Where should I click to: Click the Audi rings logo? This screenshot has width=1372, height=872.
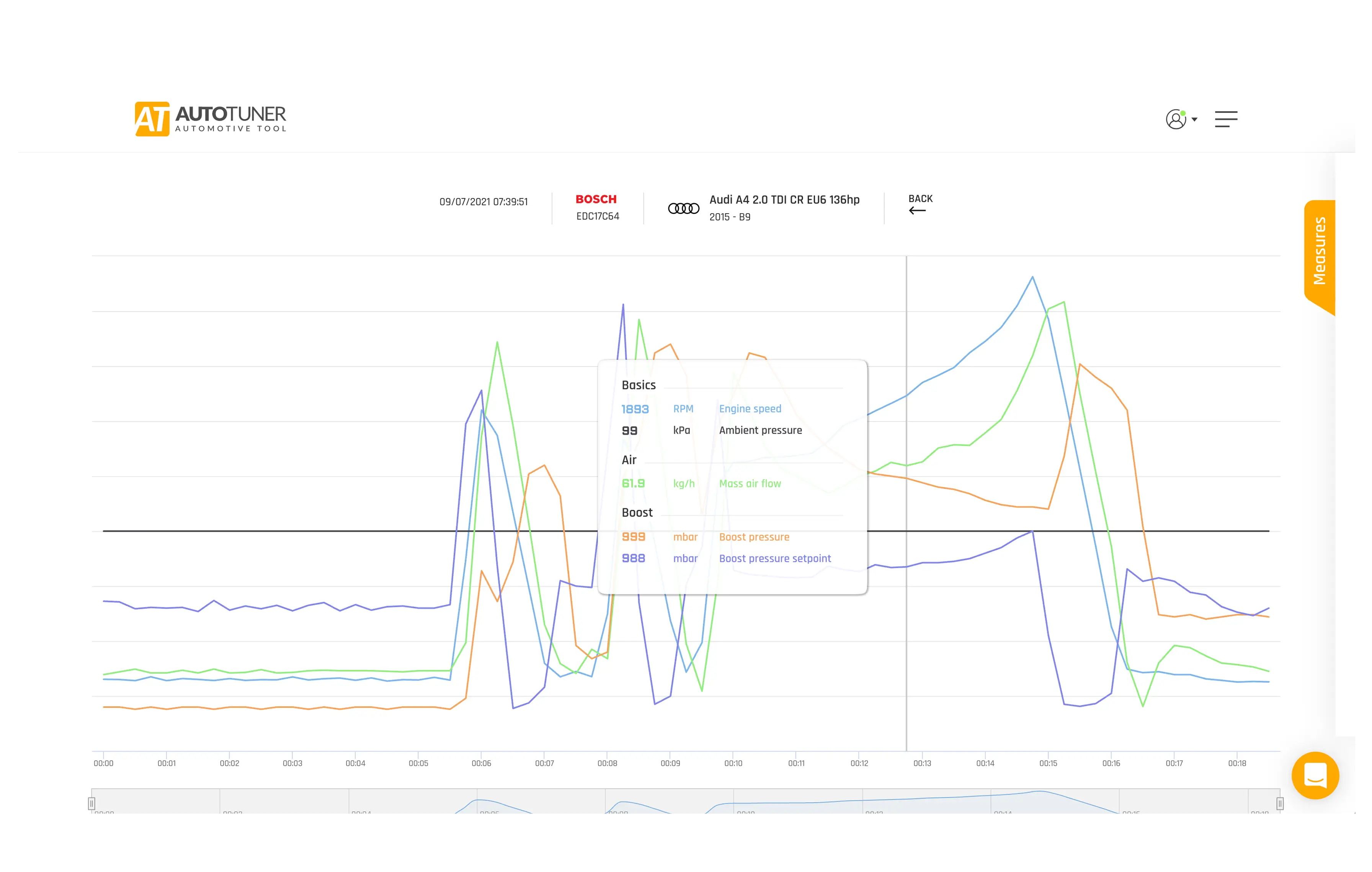tap(683, 209)
